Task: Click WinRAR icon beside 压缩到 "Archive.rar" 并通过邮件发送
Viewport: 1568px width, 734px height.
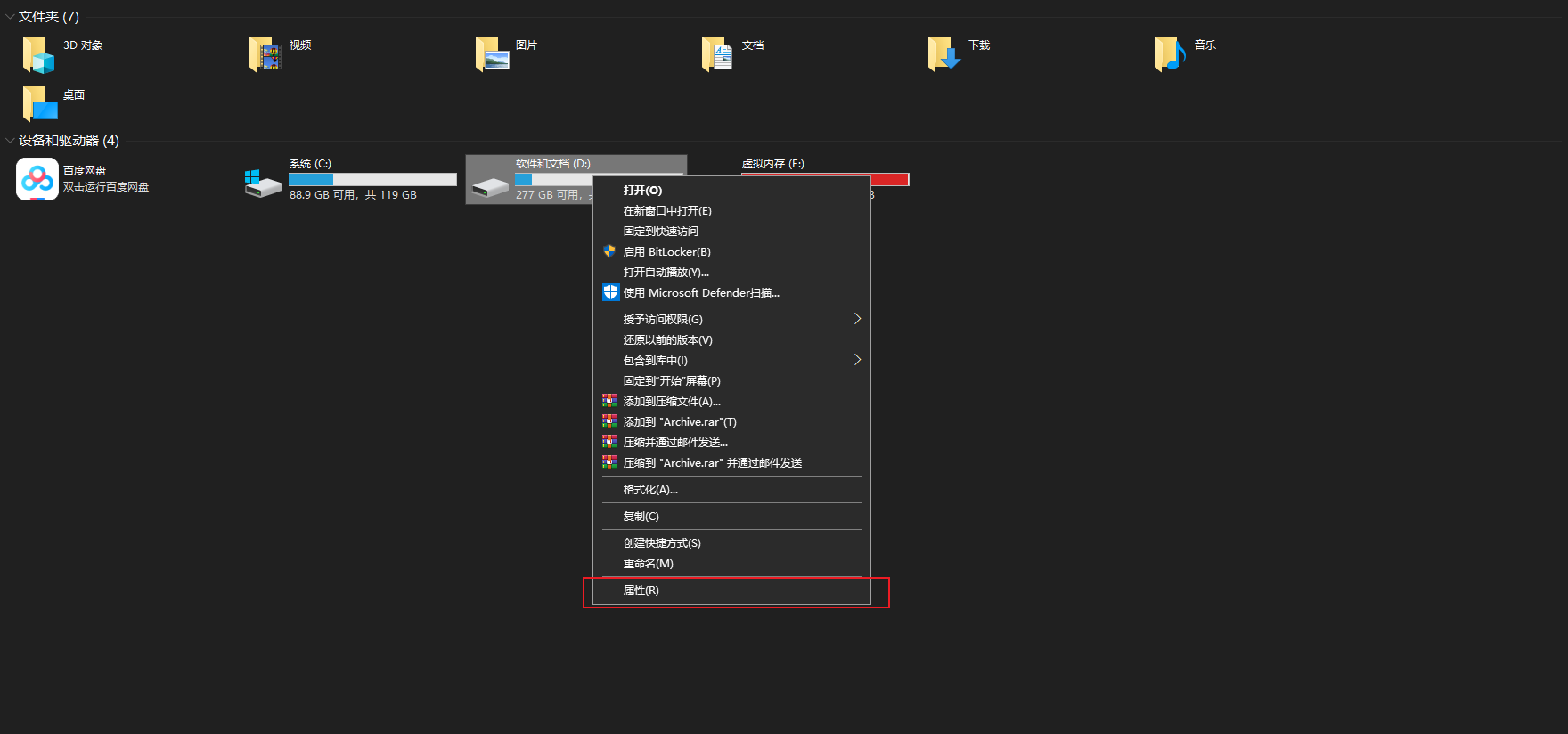Action: point(609,462)
